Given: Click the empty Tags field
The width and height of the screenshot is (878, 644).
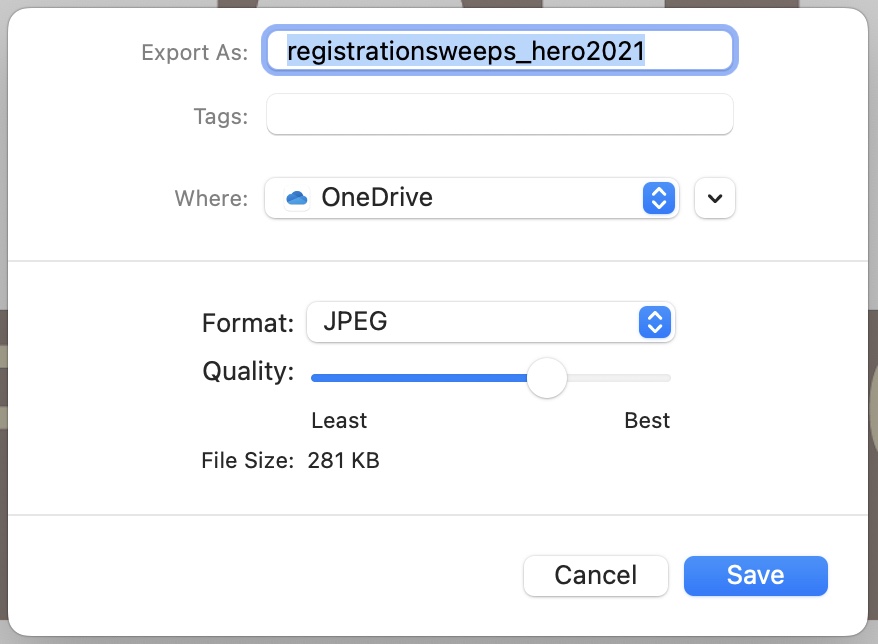Looking at the screenshot, I should [500, 115].
